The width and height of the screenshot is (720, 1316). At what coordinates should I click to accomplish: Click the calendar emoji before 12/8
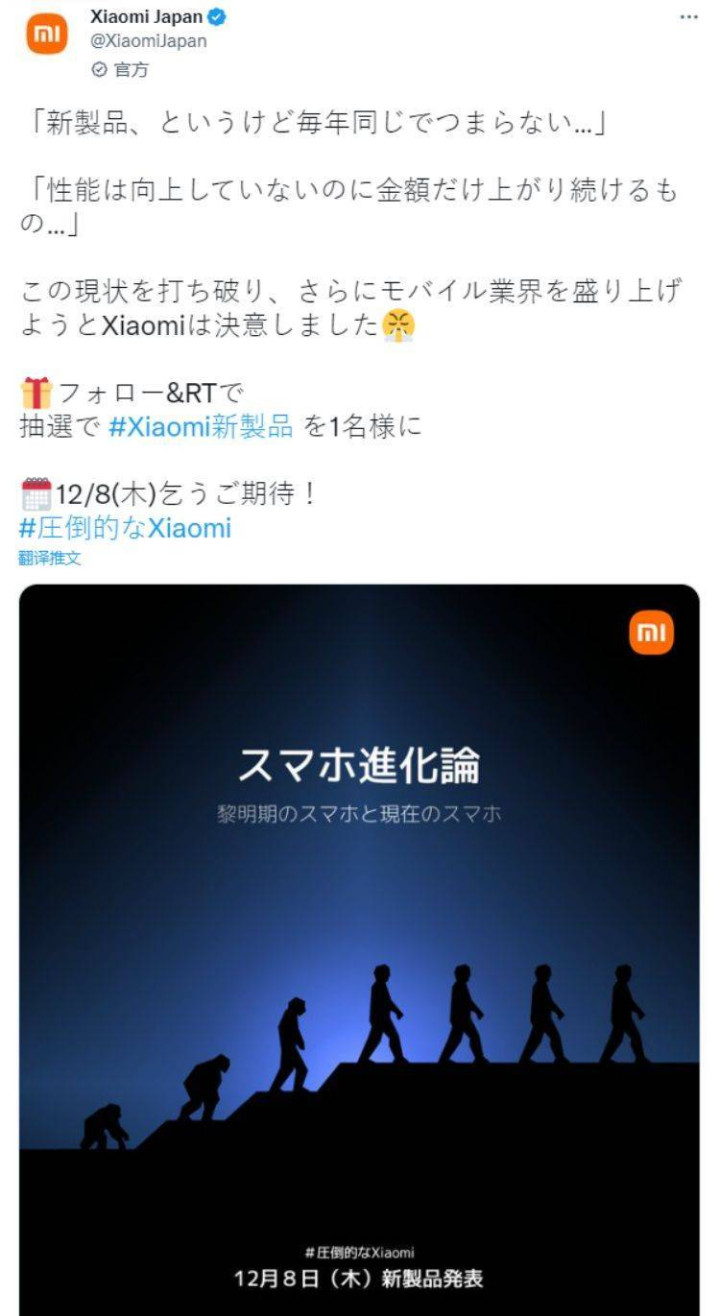tap(36, 494)
